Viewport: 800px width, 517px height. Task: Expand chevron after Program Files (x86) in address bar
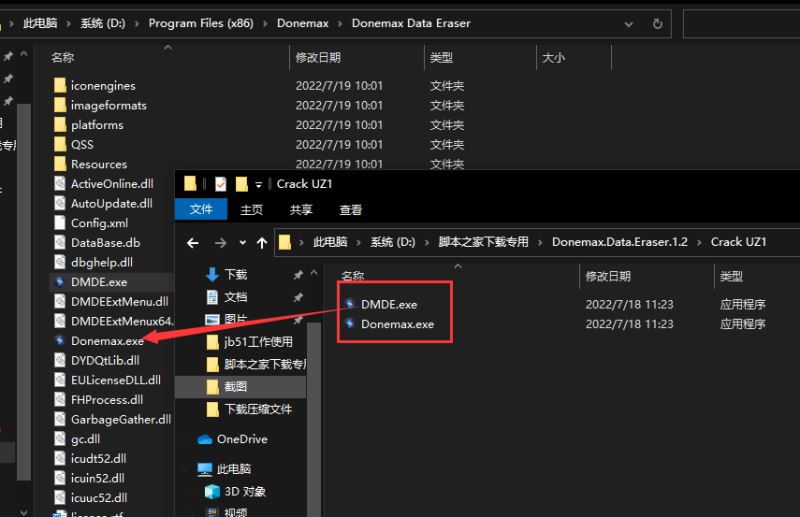click(265, 23)
